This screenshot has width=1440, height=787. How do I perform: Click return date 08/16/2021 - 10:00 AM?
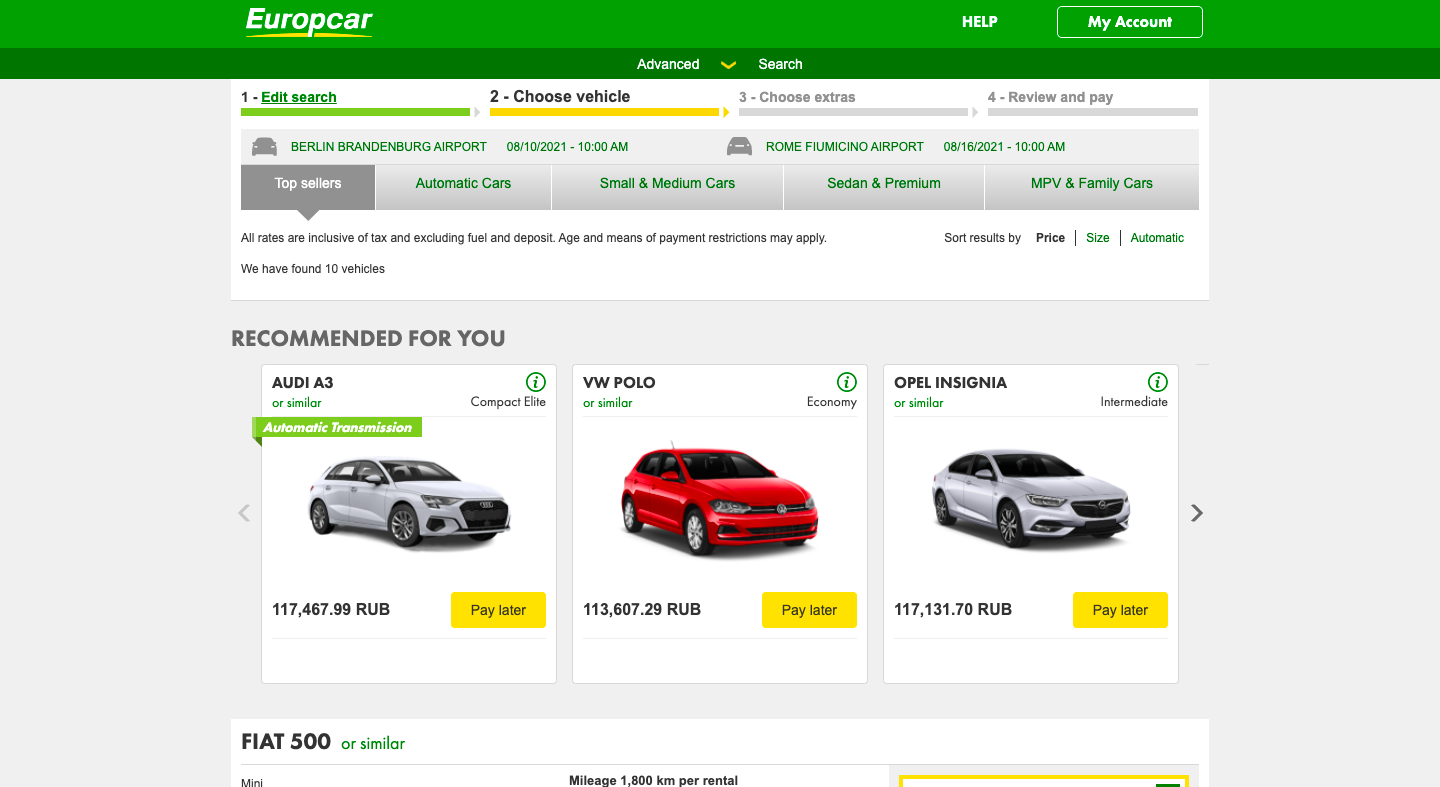point(1004,147)
